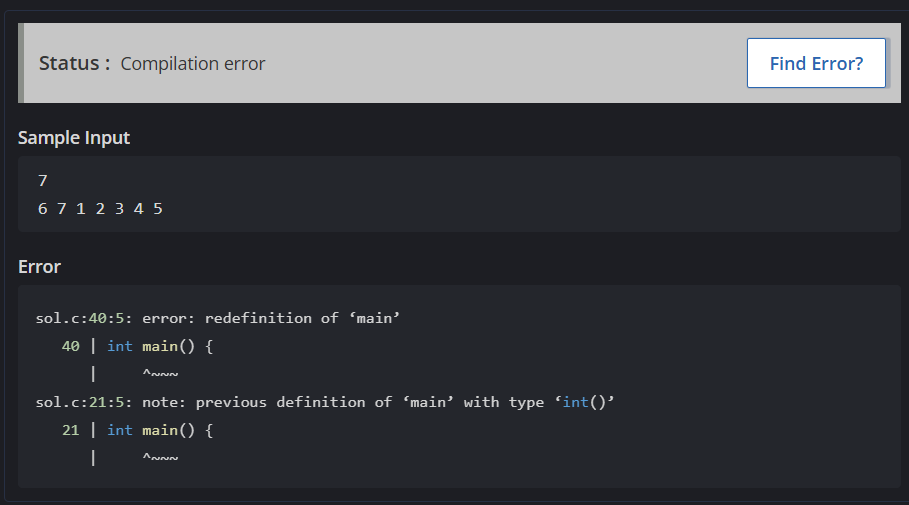Screen dimensions: 909x505
Task: Select the 'previous definition of main' note line
Action: point(325,402)
